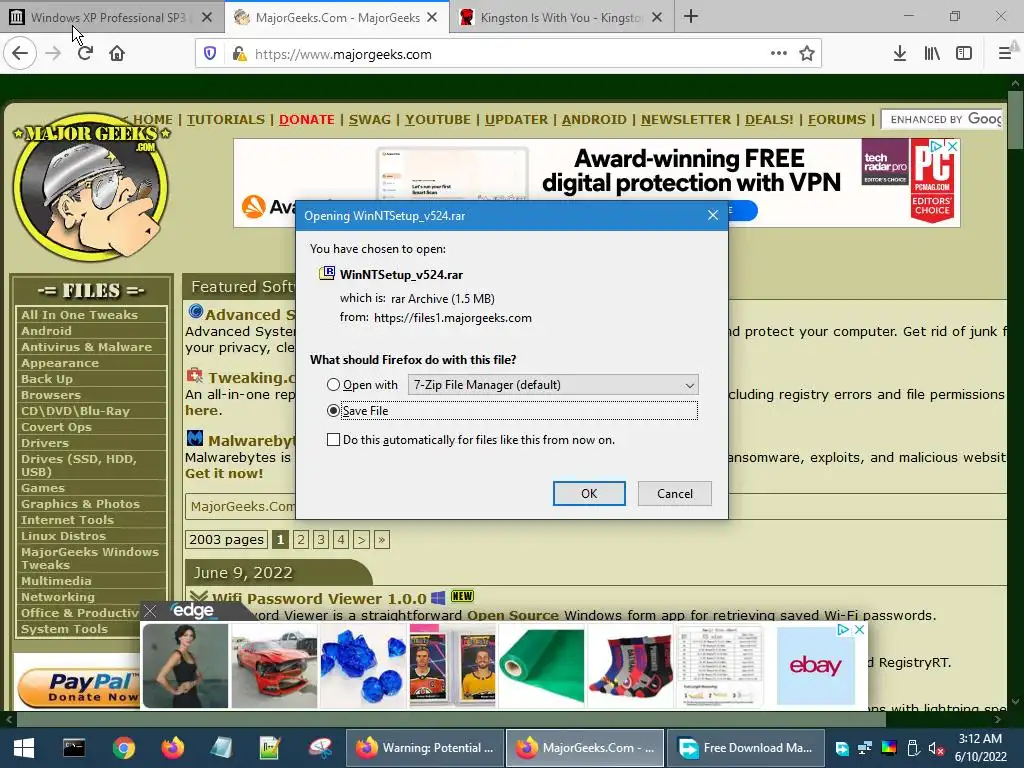Open the TUTORIALS menu link
1024x768 pixels.
(226, 120)
